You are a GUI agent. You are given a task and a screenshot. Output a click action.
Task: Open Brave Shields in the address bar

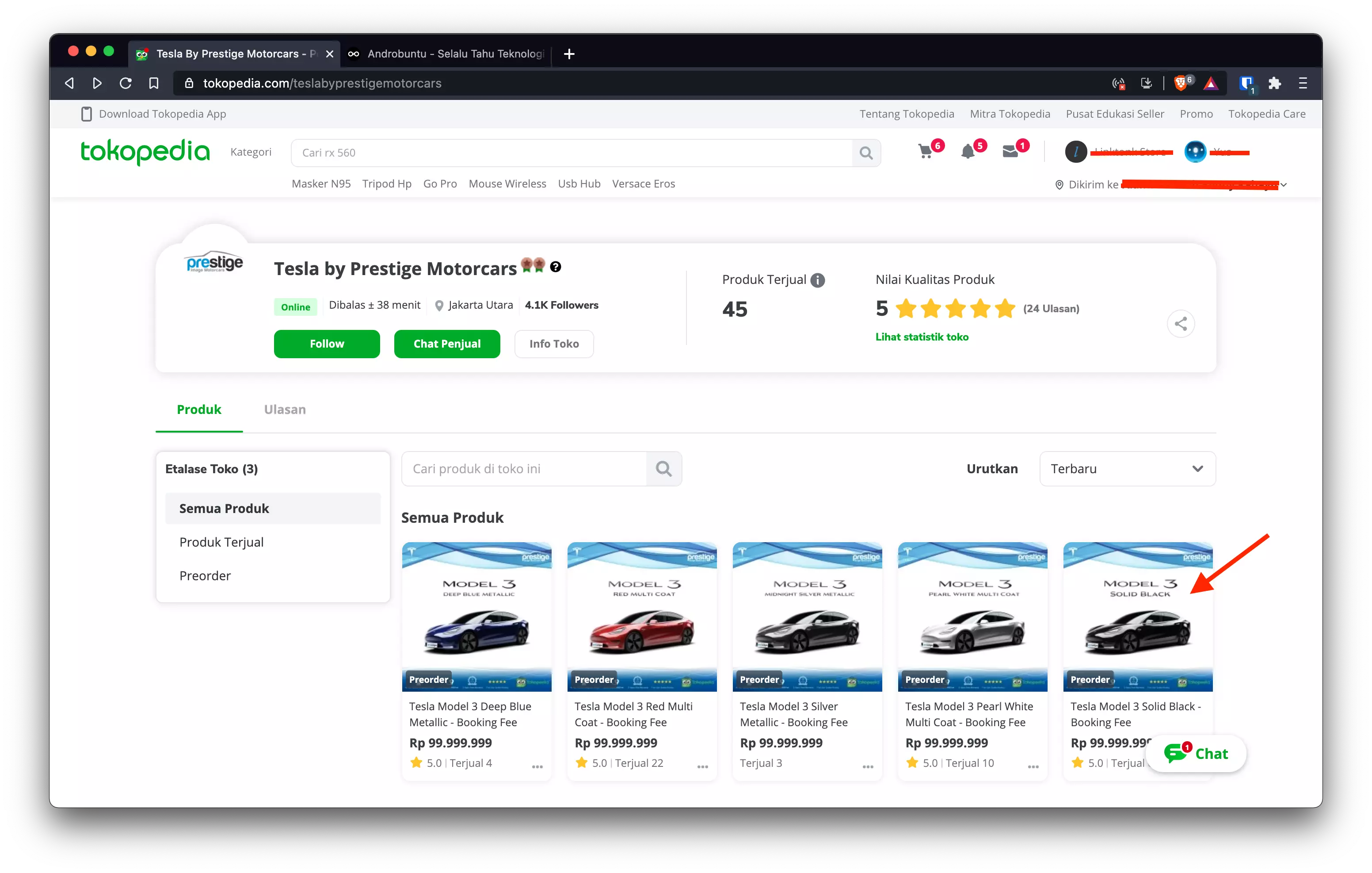click(1181, 83)
